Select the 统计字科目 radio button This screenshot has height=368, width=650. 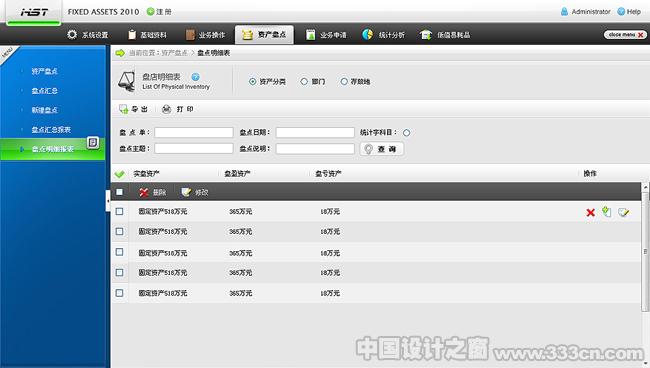[x=406, y=133]
